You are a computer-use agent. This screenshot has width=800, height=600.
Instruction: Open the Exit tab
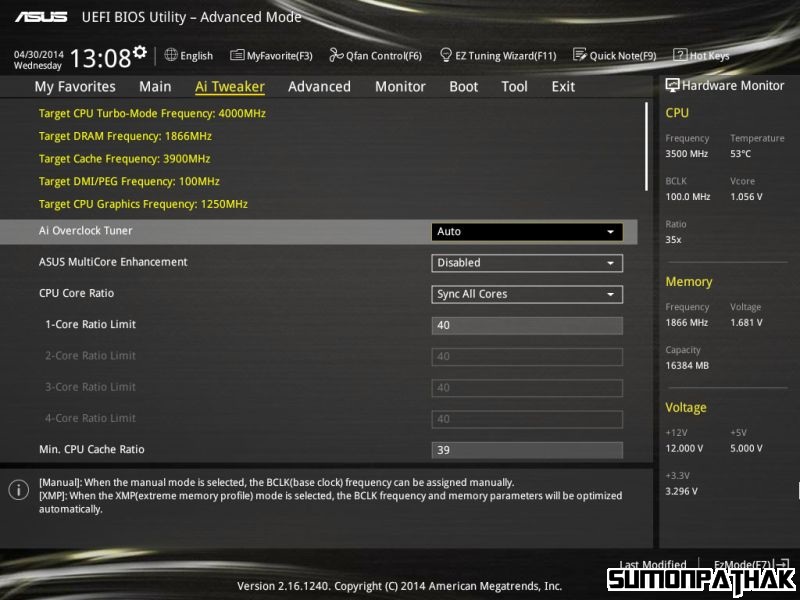563,87
